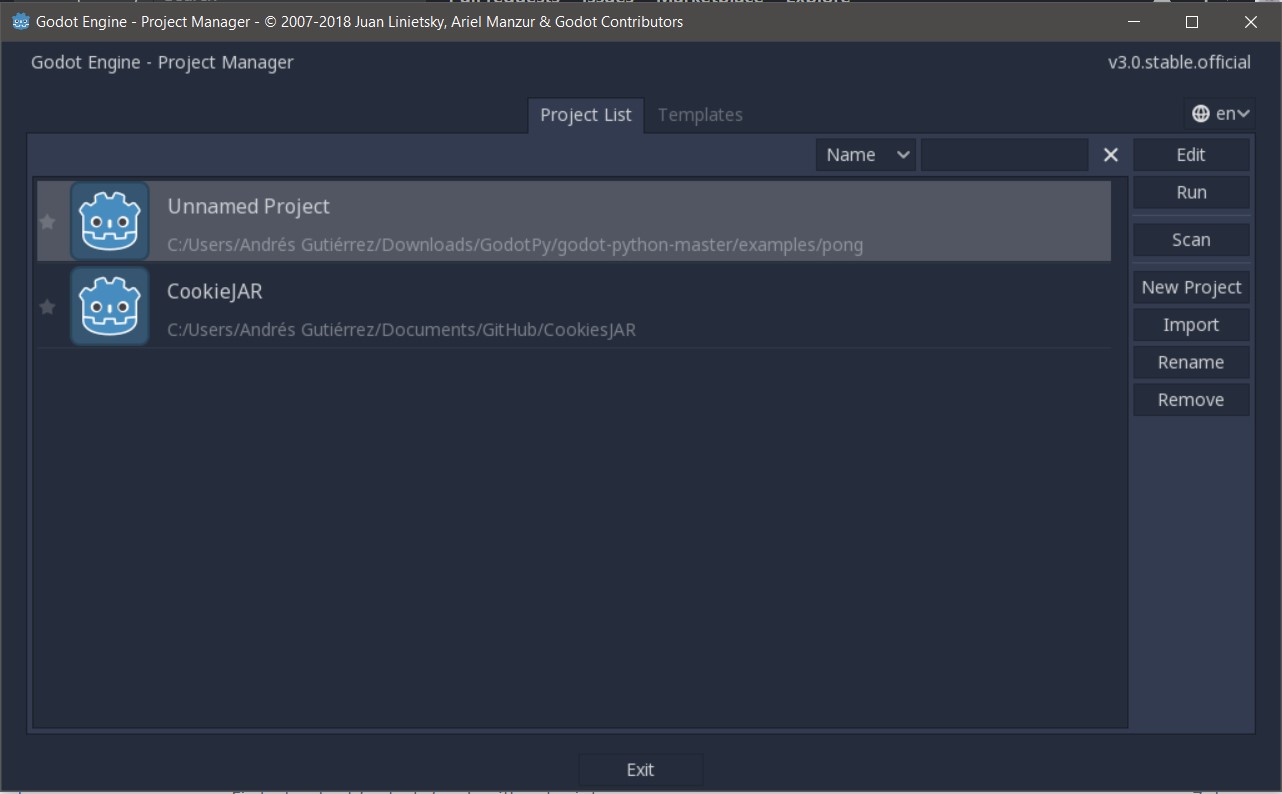Minimize the Project Manager window
Image resolution: width=1282 pixels, height=794 pixels.
(1134, 21)
